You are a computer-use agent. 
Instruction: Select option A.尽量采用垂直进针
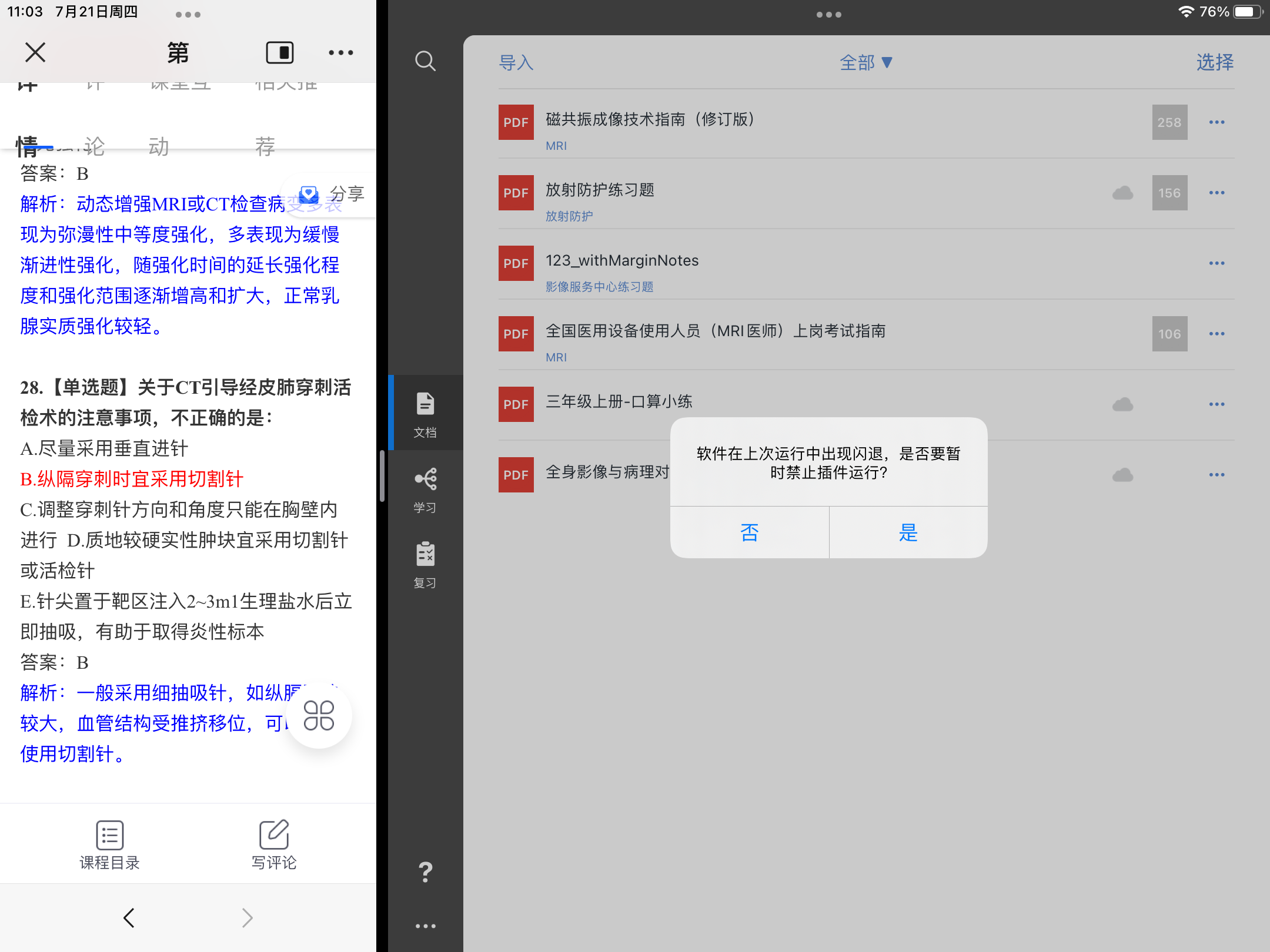pyautogui.click(x=104, y=448)
